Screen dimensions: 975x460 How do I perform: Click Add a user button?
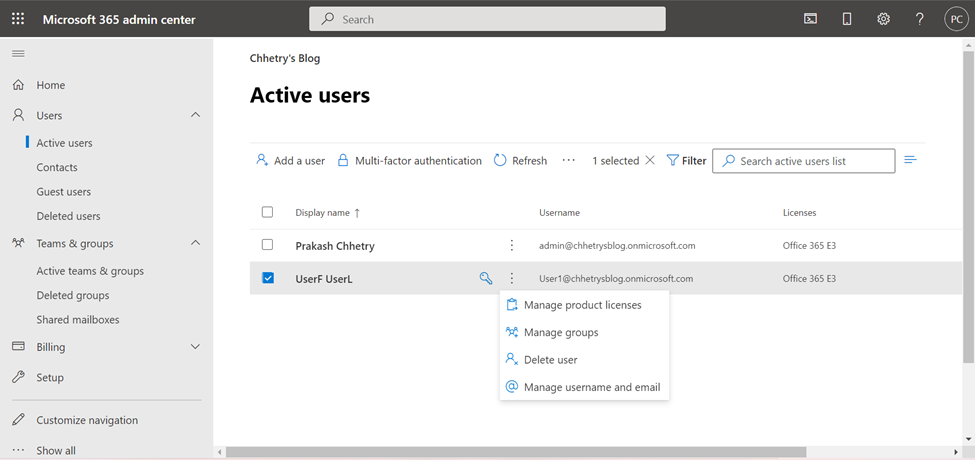(x=290, y=160)
